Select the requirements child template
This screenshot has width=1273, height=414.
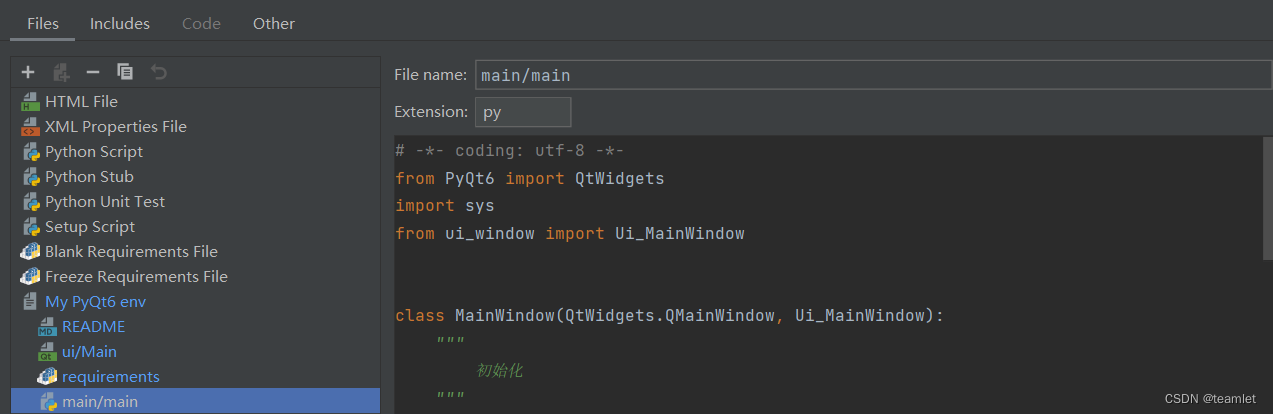coord(196,376)
